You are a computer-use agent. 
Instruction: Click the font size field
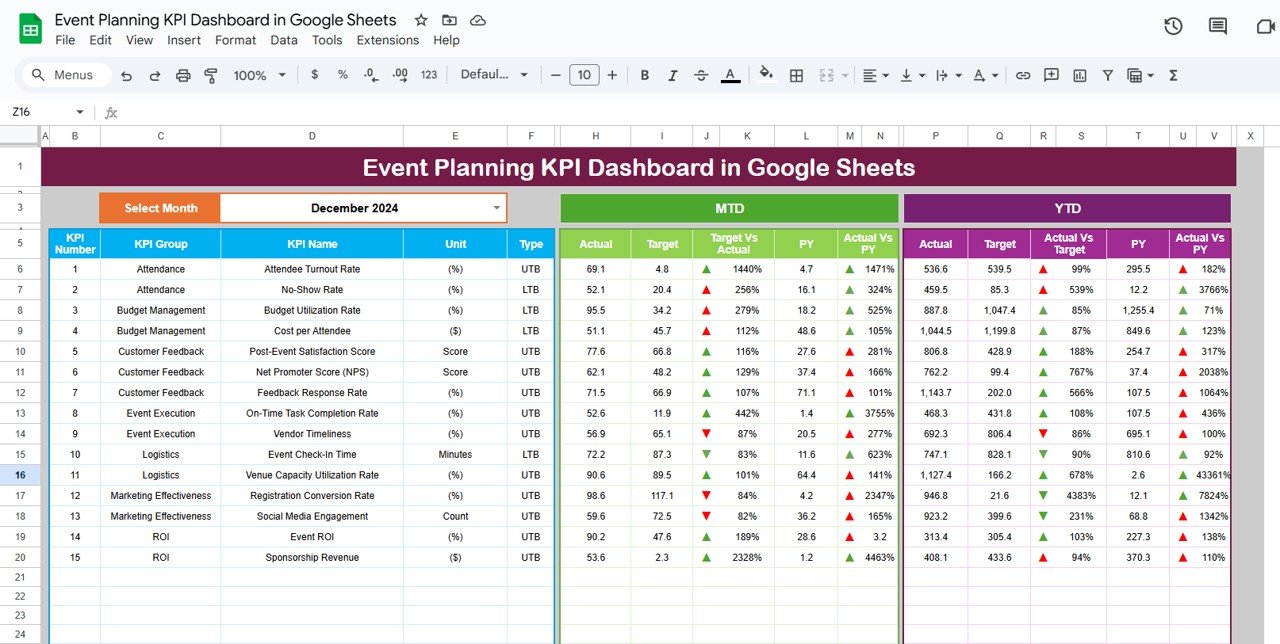coord(584,75)
